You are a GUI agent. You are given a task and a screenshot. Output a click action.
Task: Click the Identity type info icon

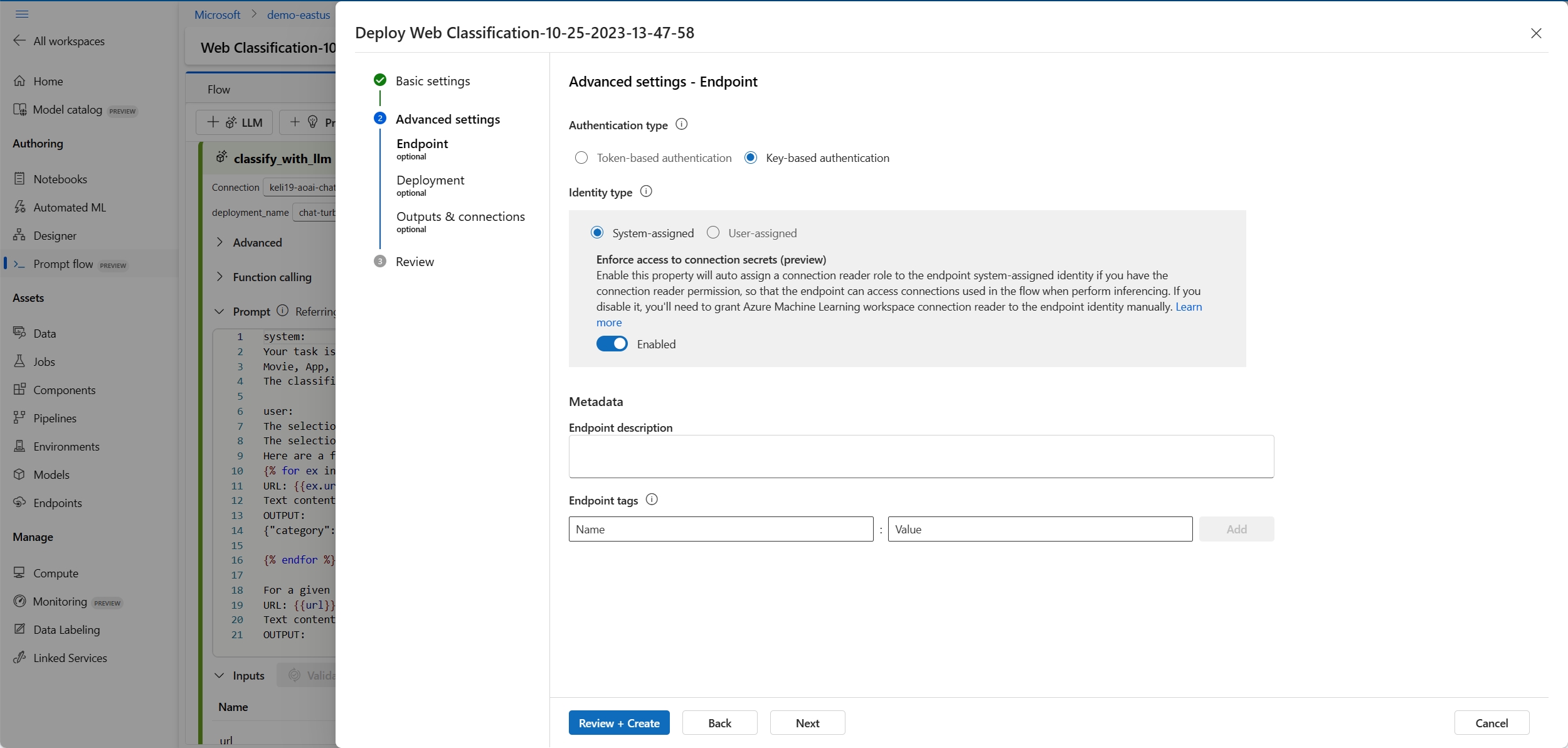pos(645,191)
